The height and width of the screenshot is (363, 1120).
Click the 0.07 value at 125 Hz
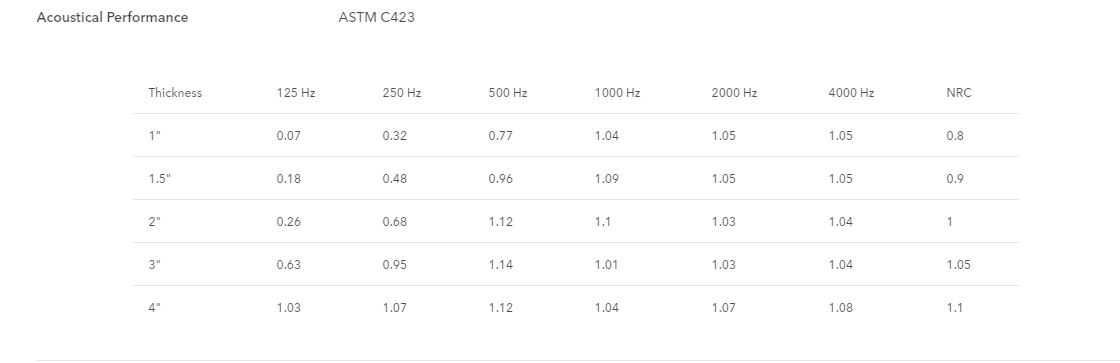[289, 136]
